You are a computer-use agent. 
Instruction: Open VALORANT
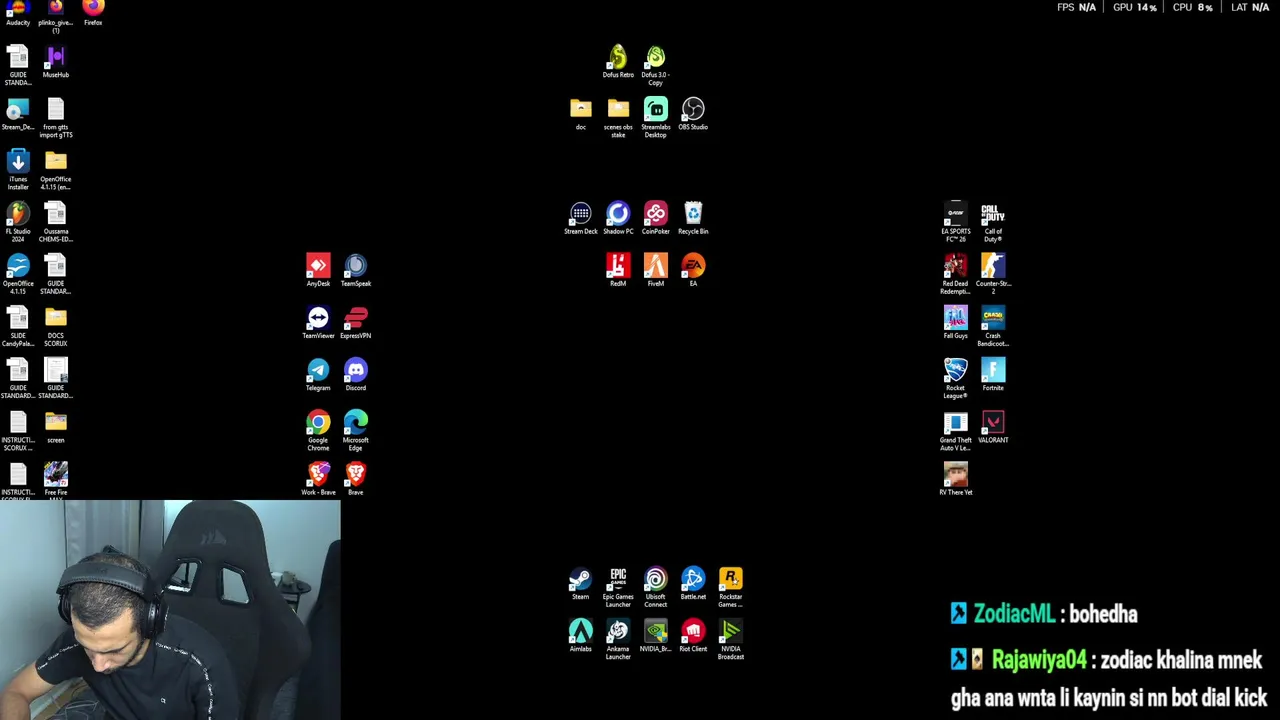[x=993, y=426]
